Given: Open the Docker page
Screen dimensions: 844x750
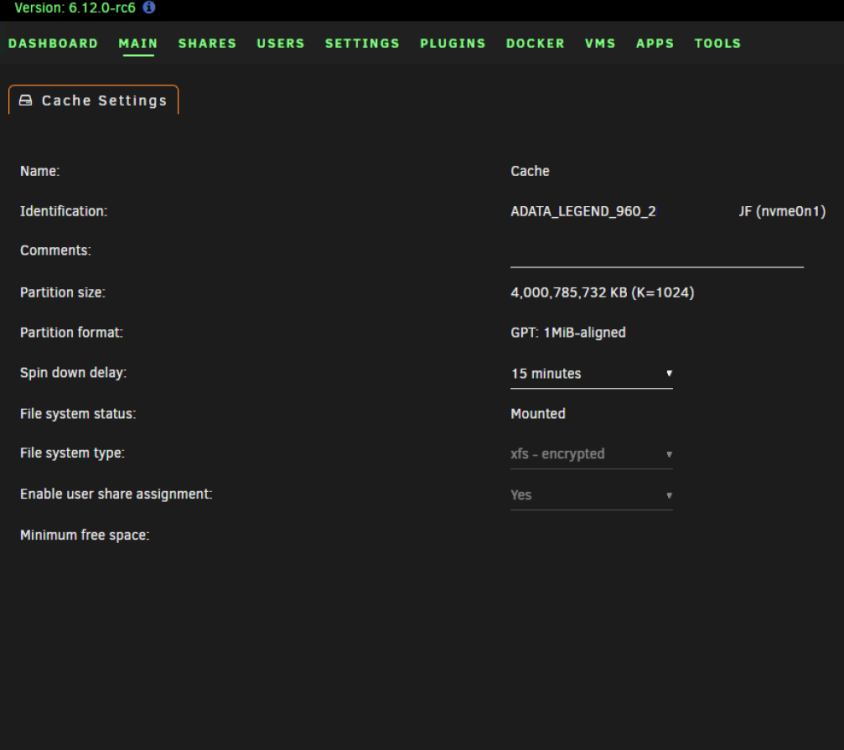Looking at the screenshot, I should tap(535, 44).
